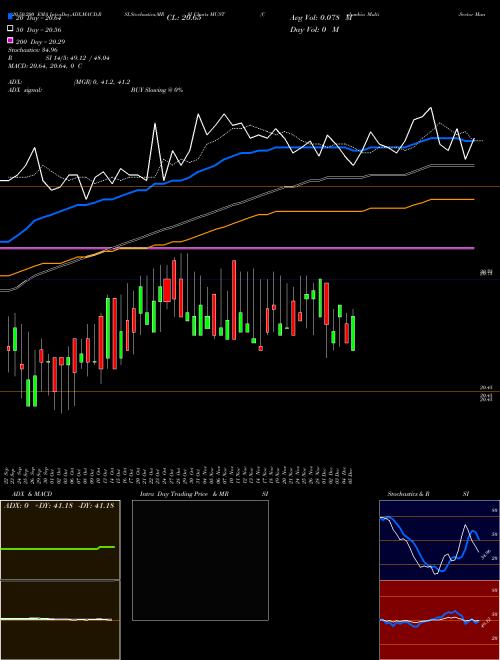The width and height of the screenshot is (500, 660).
Task: Click the 'Day Vol: 0 M' figure
Action: point(314,29)
